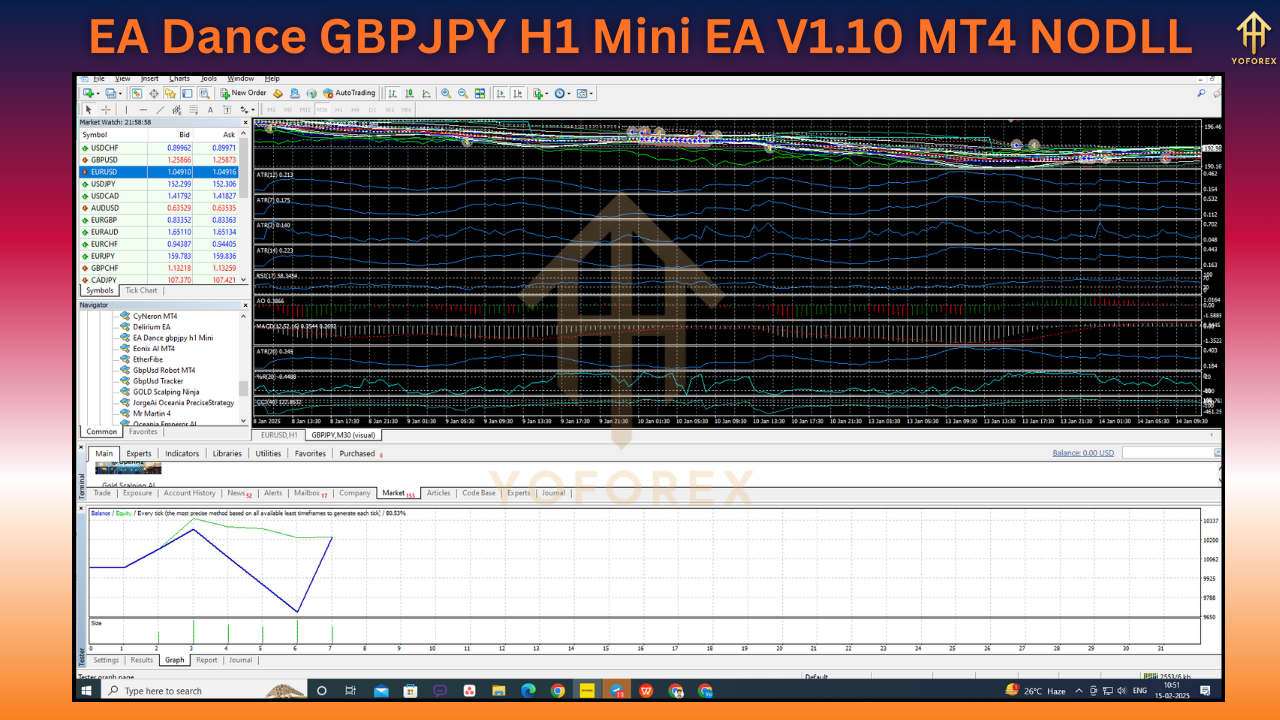Viewport: 1280px width, 720px height.
Task: Tile chart windows with the arrange icon
Action: tap(480, 93)
